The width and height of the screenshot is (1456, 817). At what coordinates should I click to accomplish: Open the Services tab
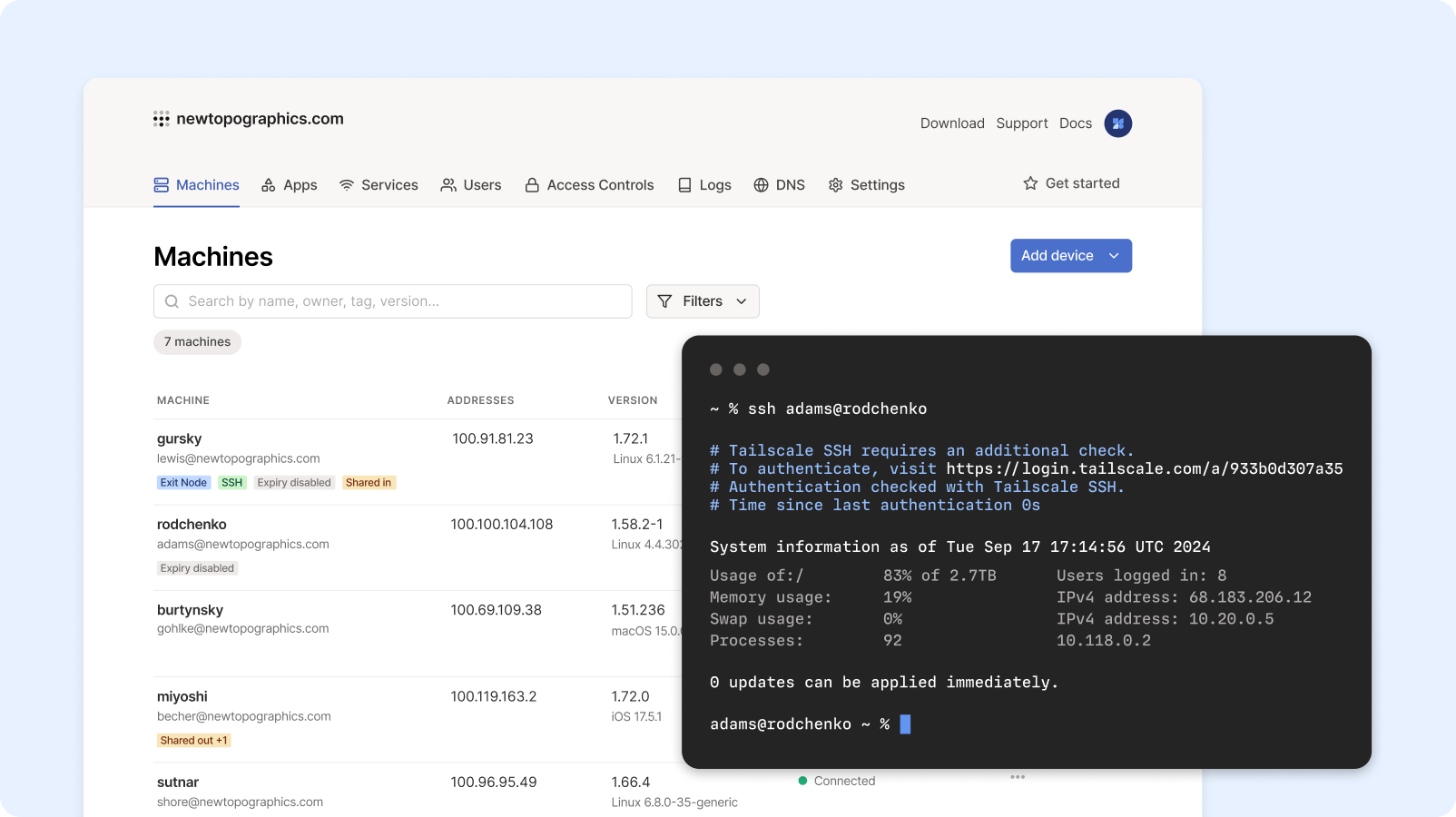tap(379, 185)
